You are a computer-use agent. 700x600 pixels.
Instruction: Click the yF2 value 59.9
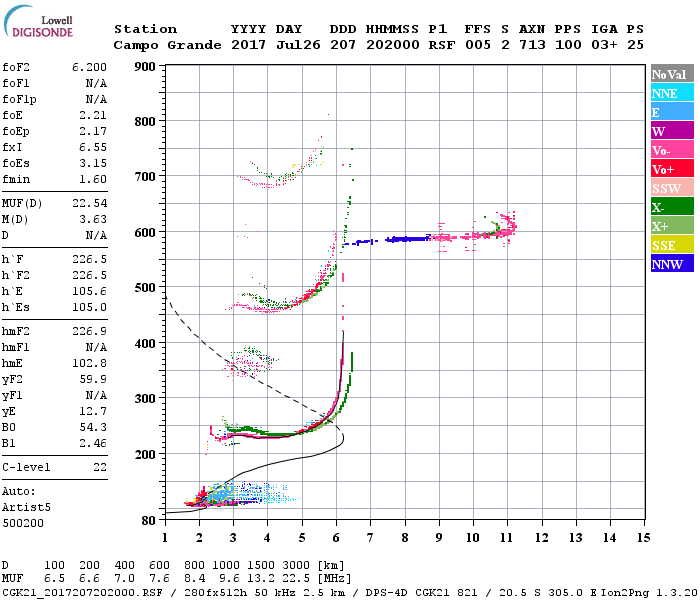[x=93, y=379]
